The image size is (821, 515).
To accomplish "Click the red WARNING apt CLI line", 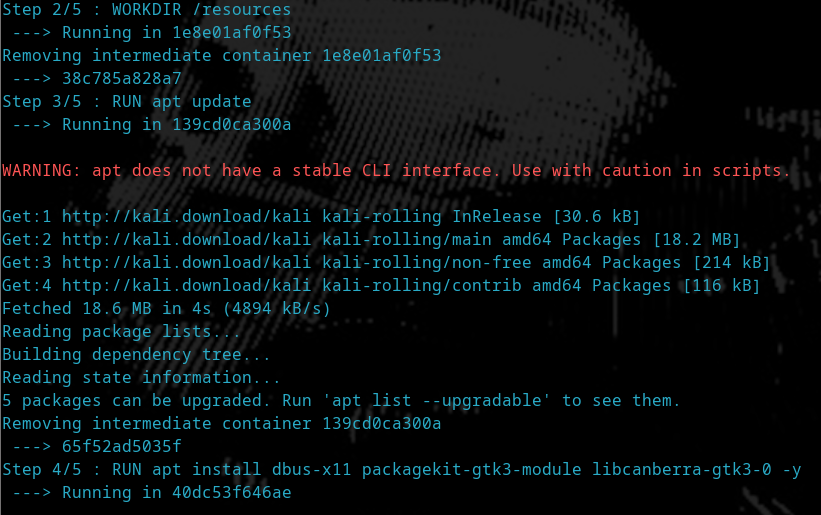I will (x=396, y=170).
